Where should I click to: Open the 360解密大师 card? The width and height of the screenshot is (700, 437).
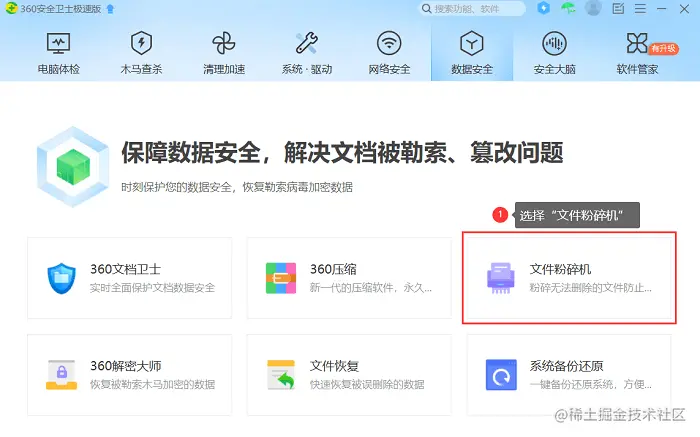129,375
